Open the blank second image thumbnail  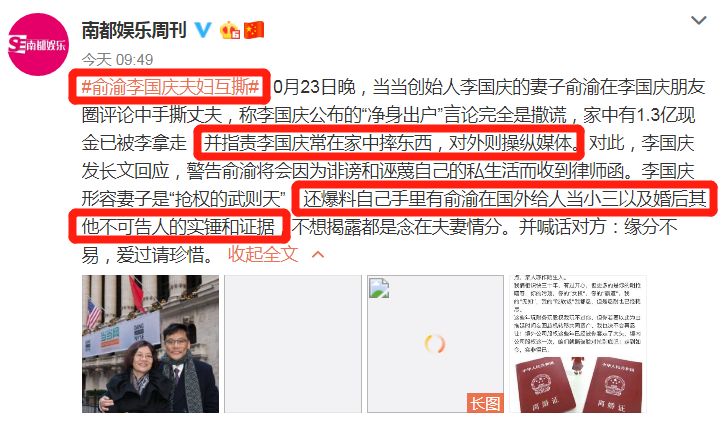click(293, 343)
